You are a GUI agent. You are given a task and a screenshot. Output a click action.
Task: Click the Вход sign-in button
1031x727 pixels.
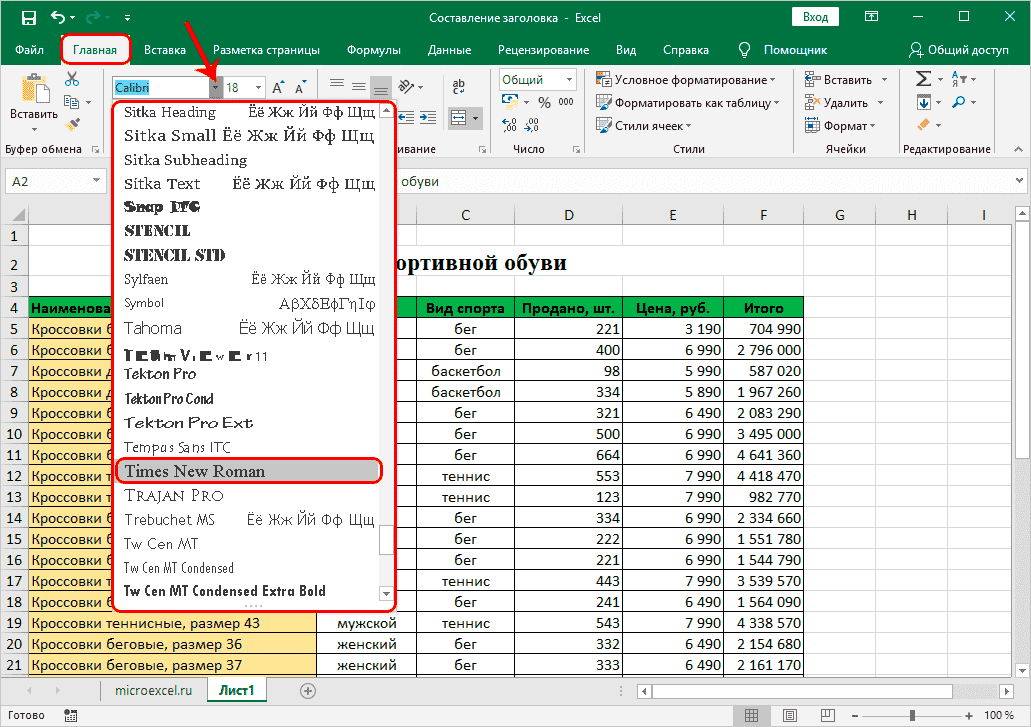pos(815,17)
